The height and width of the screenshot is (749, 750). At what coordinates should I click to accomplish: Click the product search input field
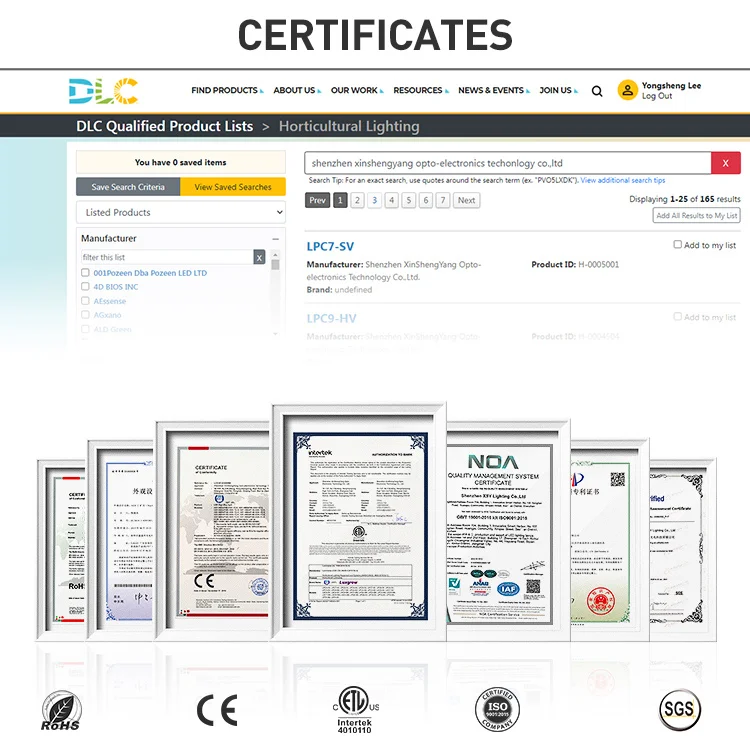tap(507, 163)
